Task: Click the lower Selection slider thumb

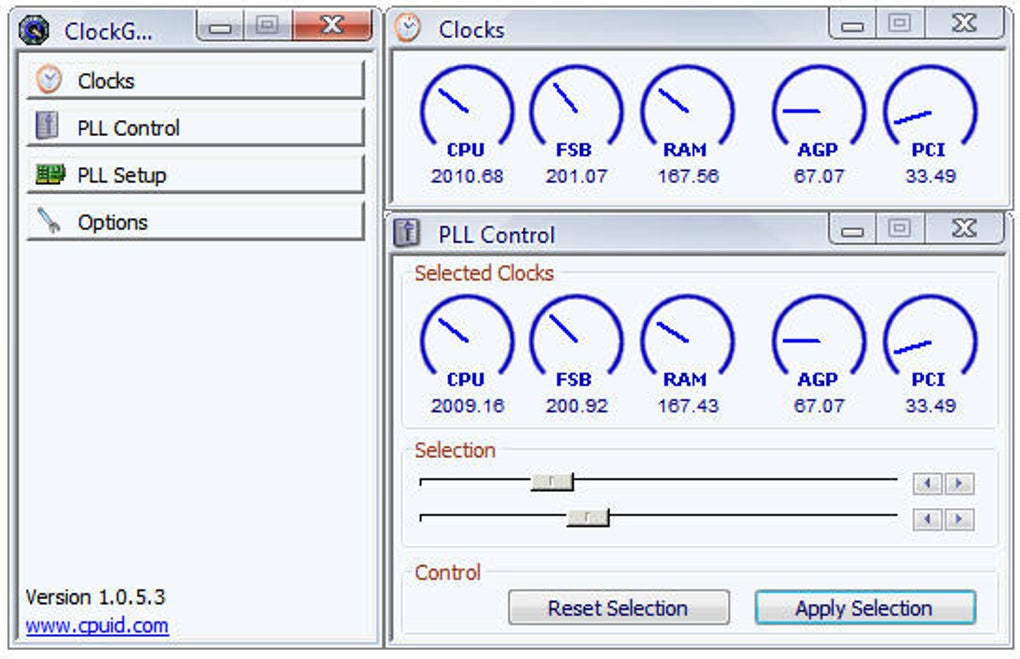Action: (x=587, y=518)
